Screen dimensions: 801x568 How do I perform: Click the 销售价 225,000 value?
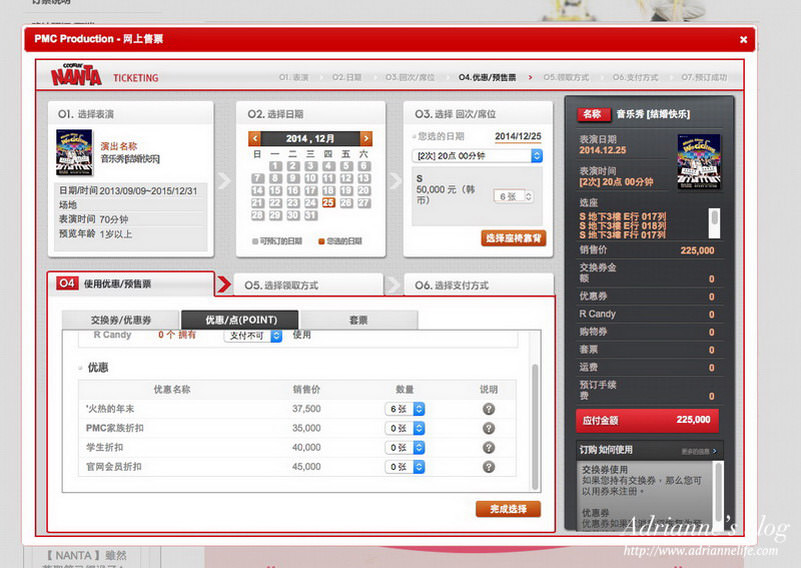697,250
